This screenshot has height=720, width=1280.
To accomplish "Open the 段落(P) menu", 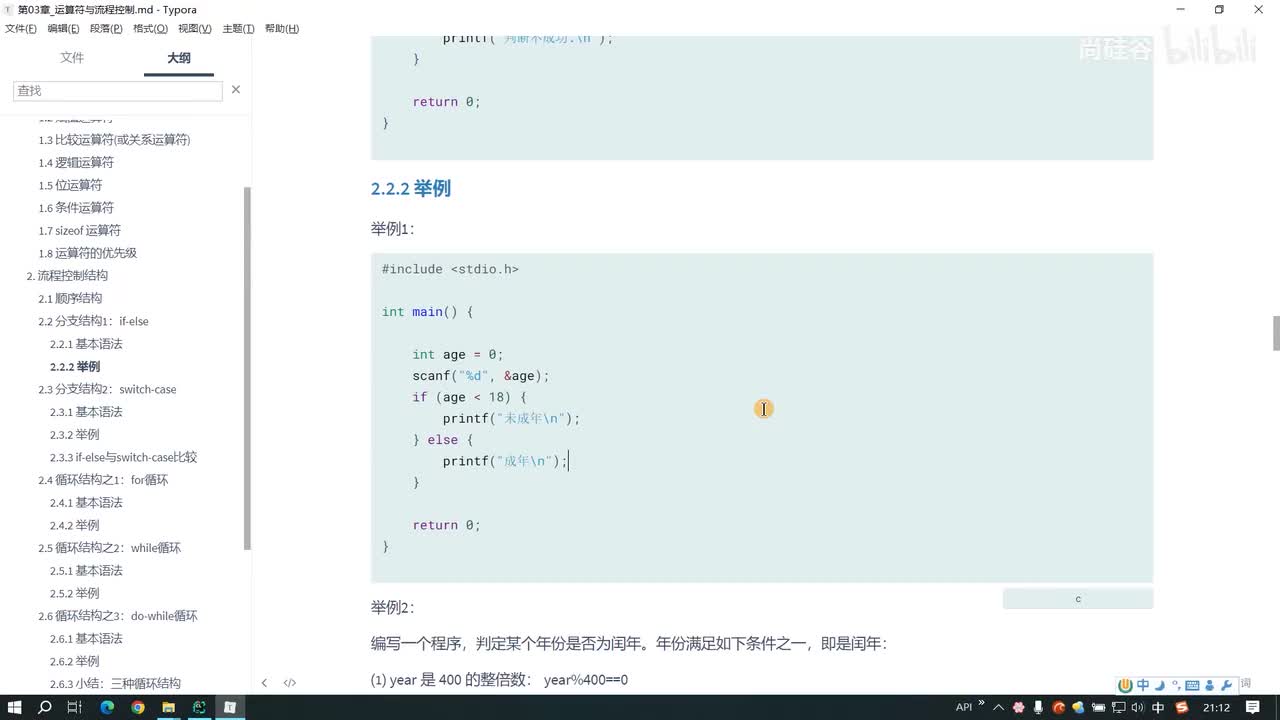I will click(107, 29).
